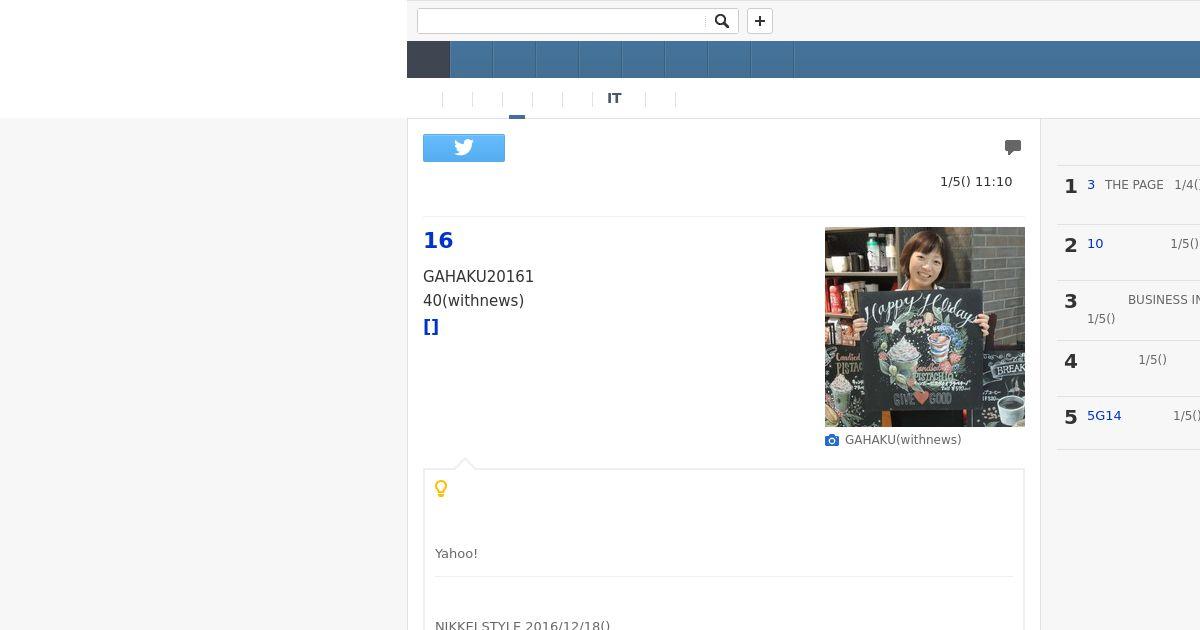Click the NIKKEI STYLE 2016/12/18 related link
The width and height of the screenshot is (1200, 630).
tap(523, 625)
